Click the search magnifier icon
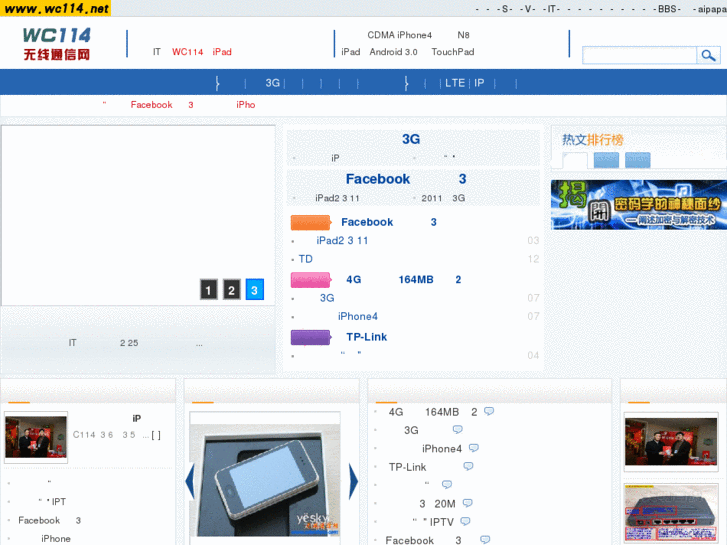The image size is (727, 545). (708, 55)
